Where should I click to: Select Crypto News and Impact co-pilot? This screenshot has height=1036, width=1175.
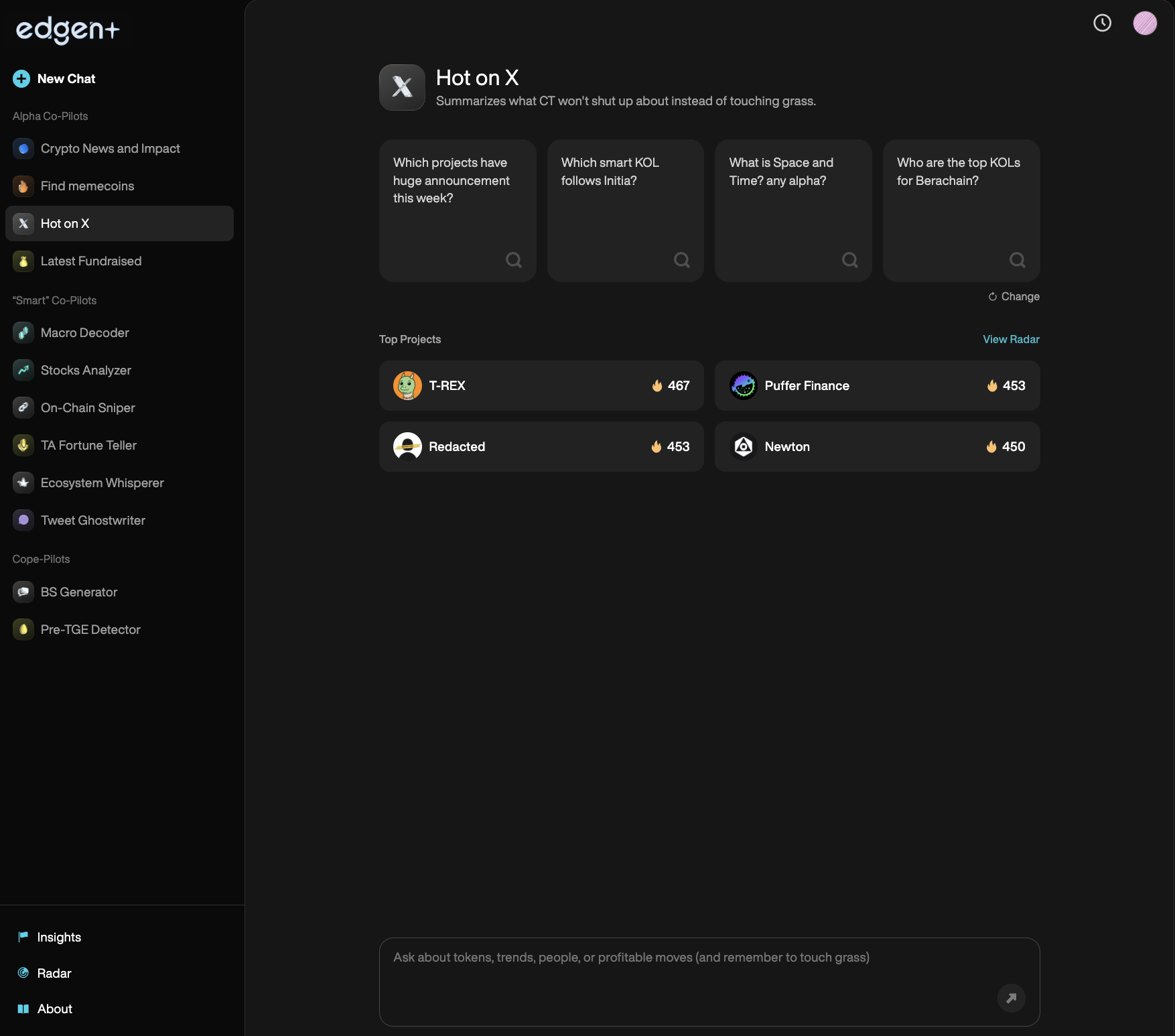110,149
